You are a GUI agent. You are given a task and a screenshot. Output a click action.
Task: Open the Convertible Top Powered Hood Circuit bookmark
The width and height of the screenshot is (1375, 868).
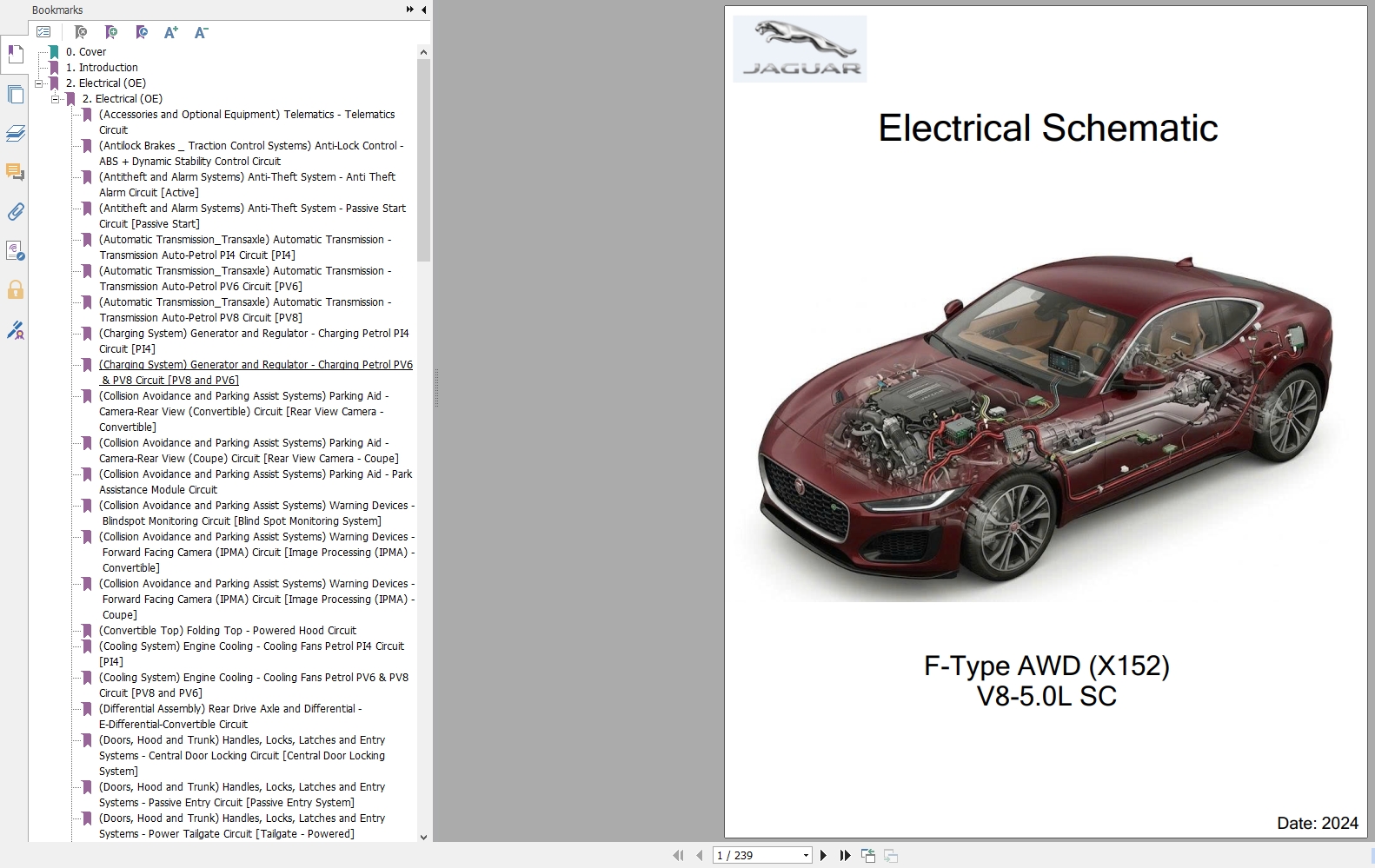click(x=227, y=631)
